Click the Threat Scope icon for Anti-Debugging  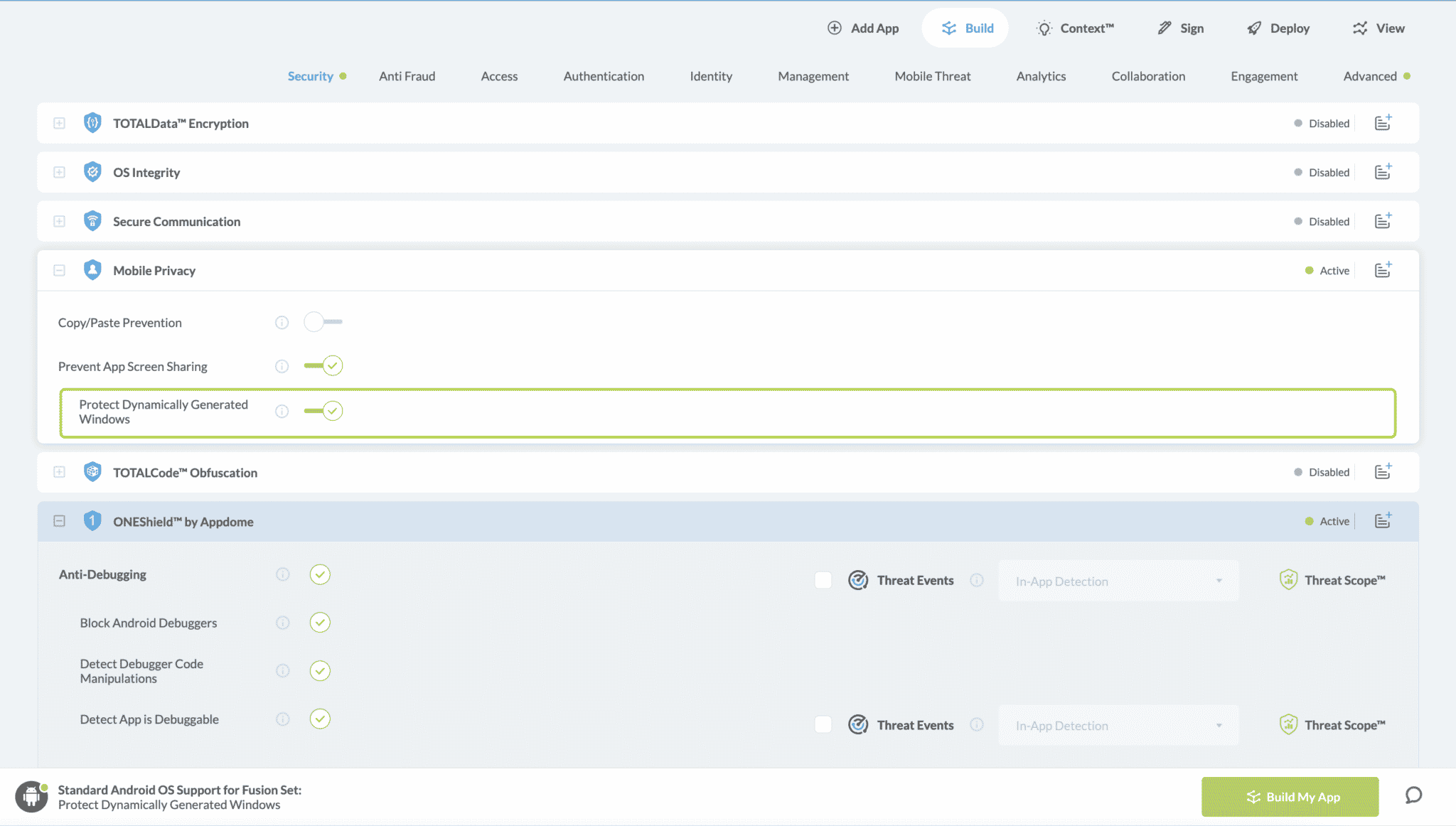[1288, 580]
